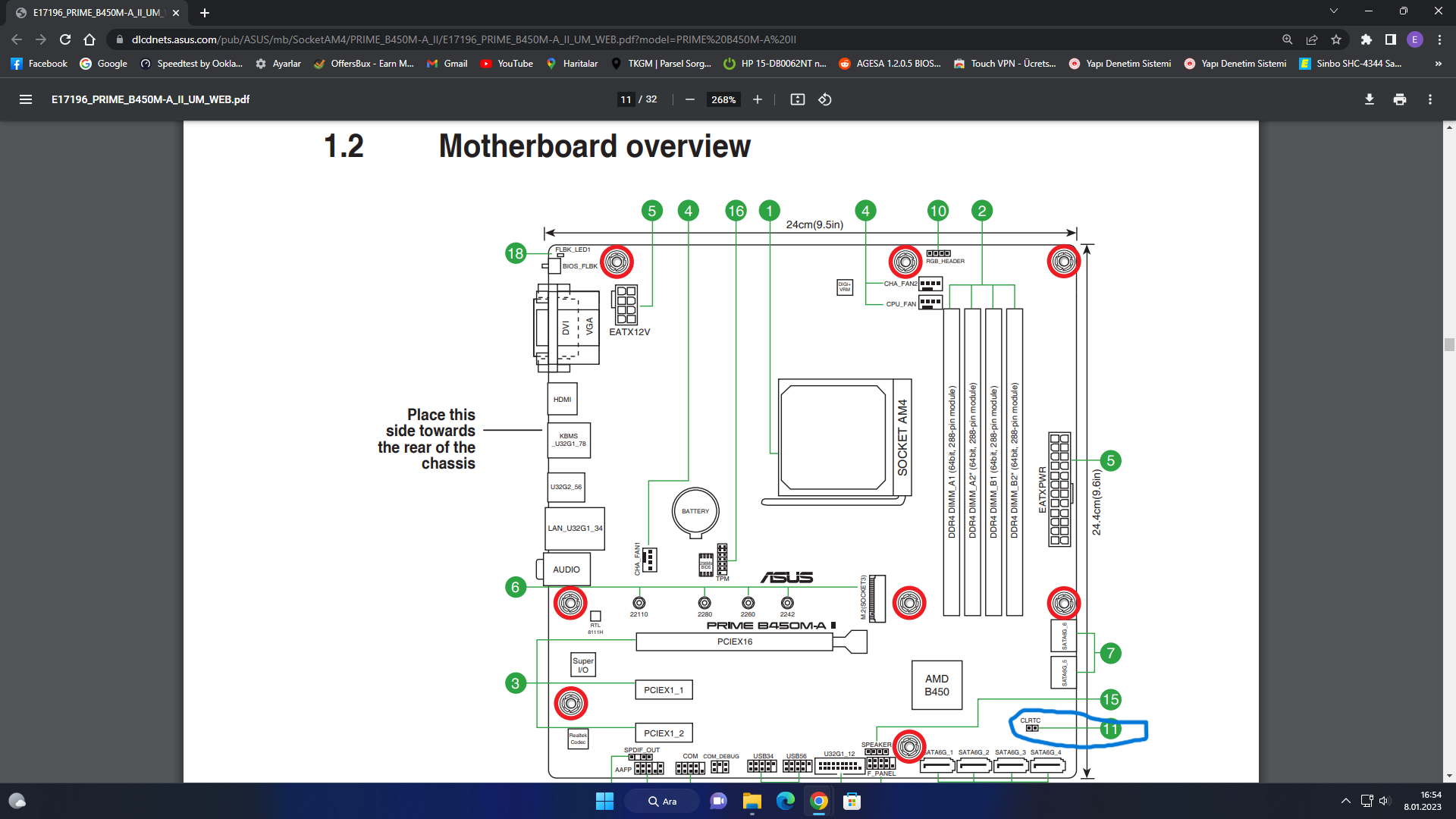Image resolution: width=1456 pixels, height=819 pixels.
Task: Open the Facebook bookmark
Action: pos(39,64)
